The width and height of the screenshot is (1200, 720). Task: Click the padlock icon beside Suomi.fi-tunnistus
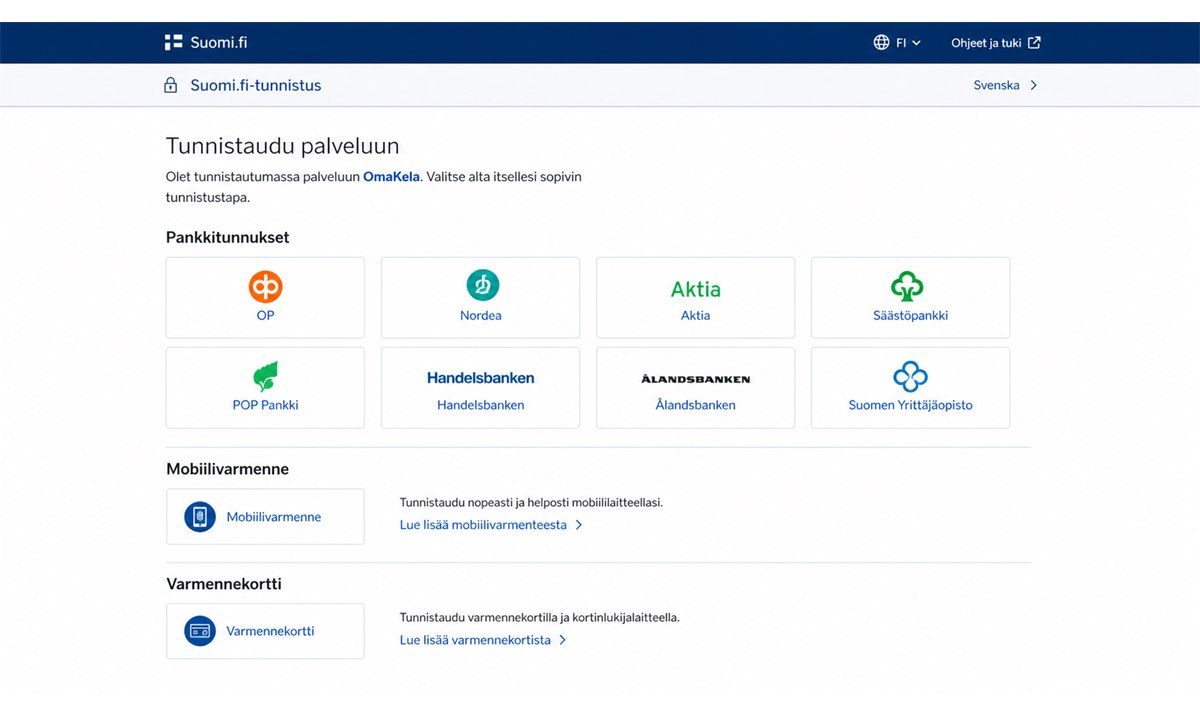(x=170, y=86)
